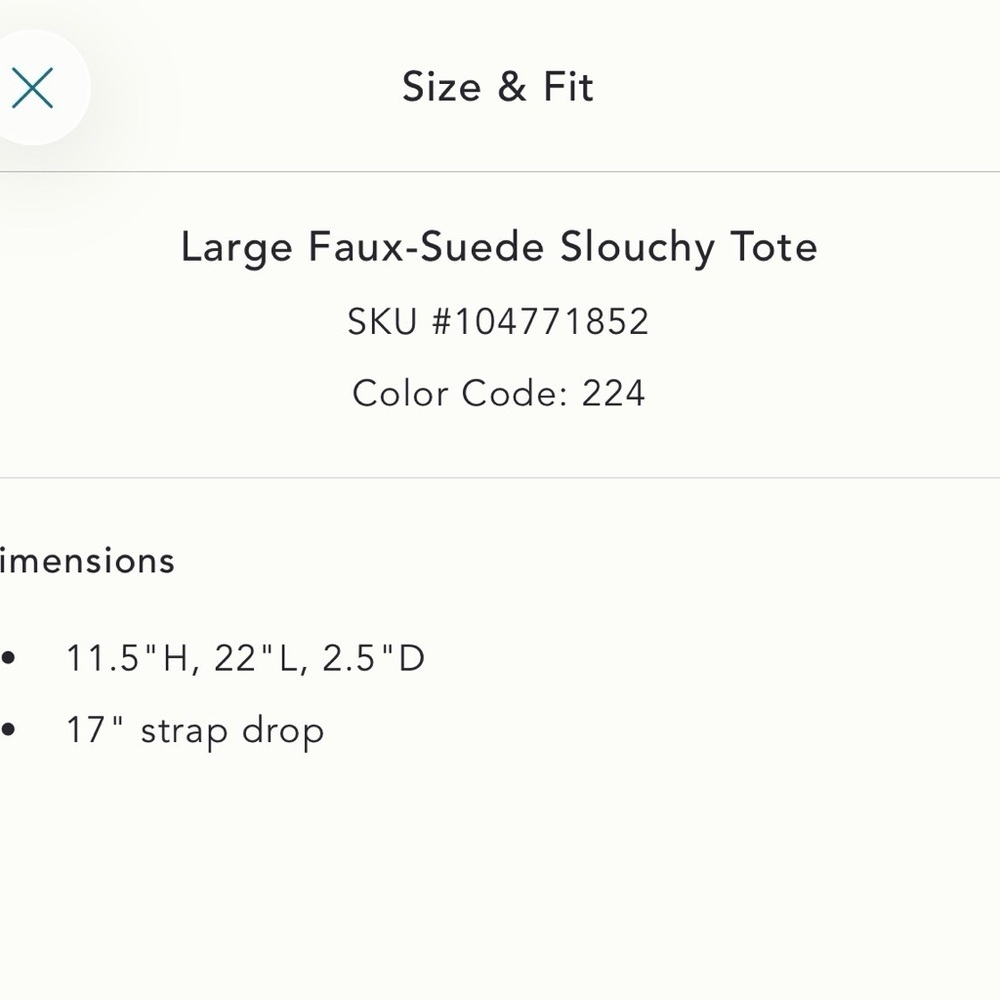The height and width of the screenshot is (1000, 1000).
Task: Click the SKU number 104771852
Action: pyautogui.click(x=552, y=321)
